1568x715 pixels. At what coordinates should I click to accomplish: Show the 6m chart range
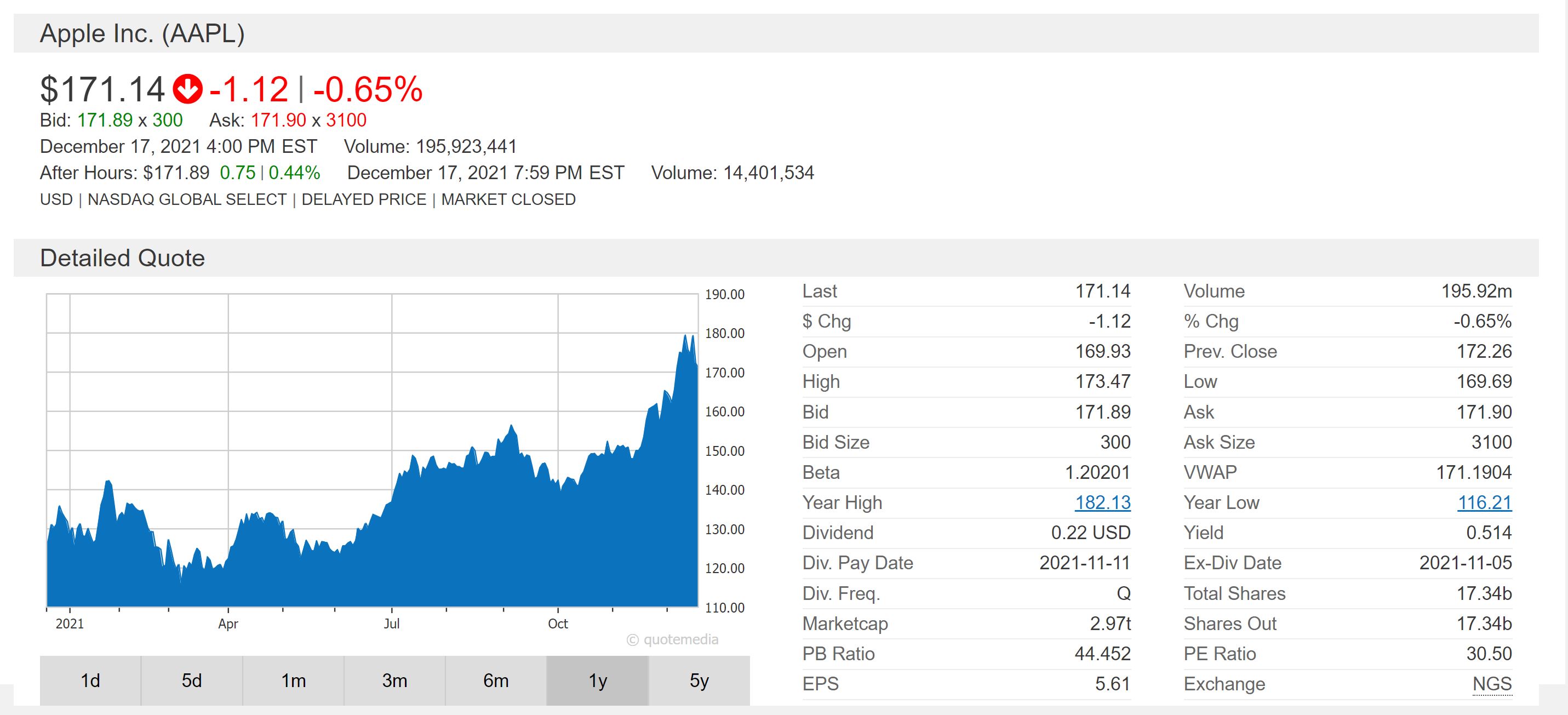coord(496,680)
